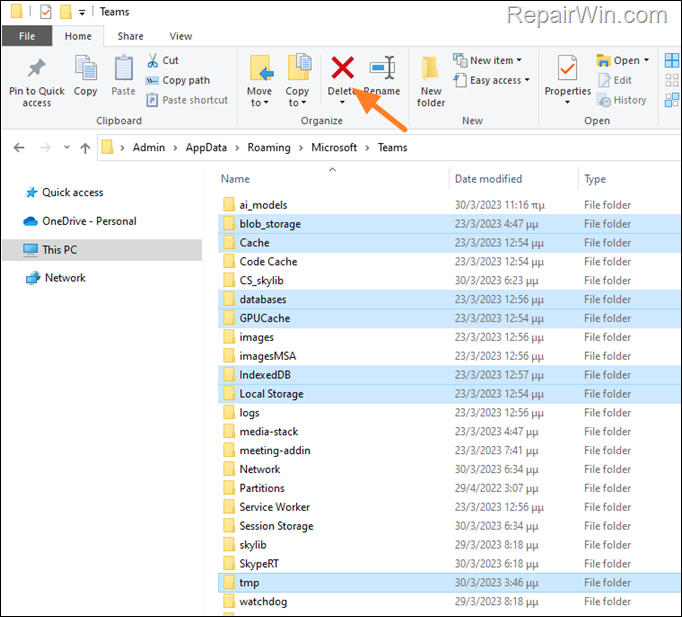Click the Easy access icon
Image resolution: width=682 pixels, height=617 pixels.
click(460, 80)
